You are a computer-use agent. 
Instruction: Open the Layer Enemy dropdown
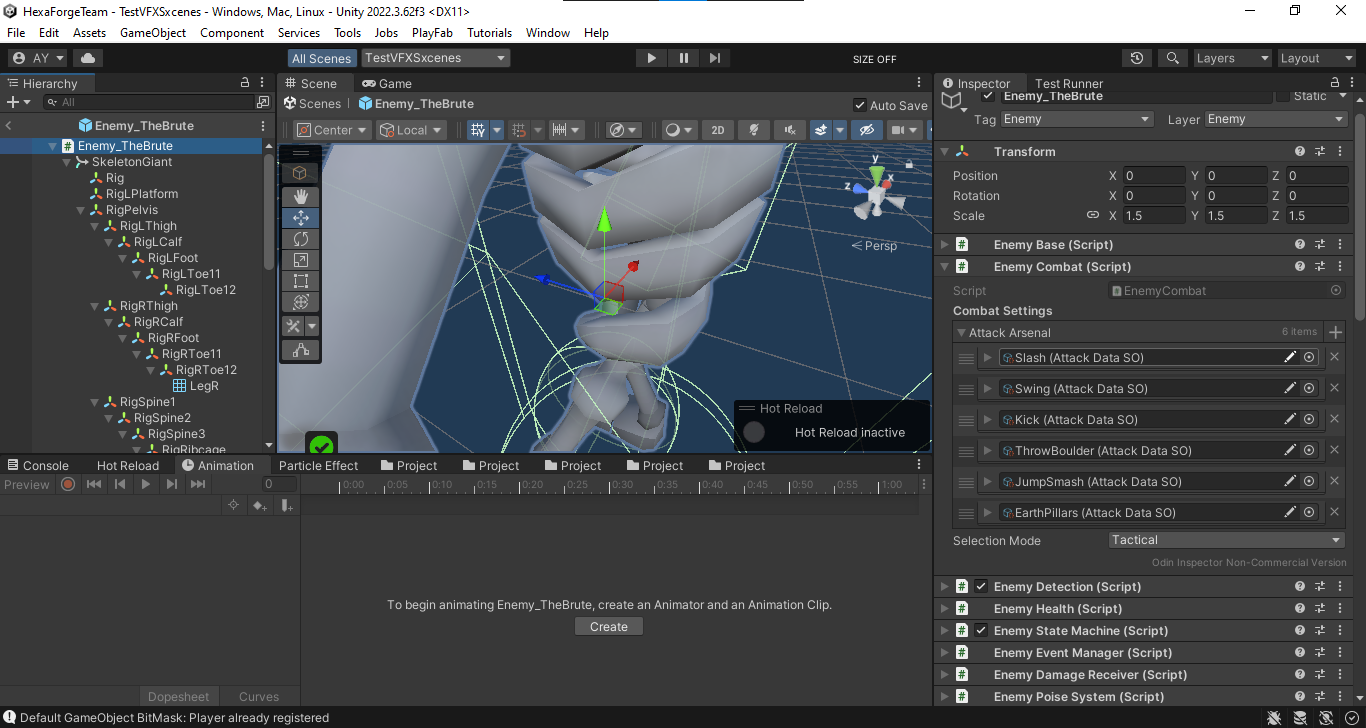pyautogui.click(x=1276, y=119)
